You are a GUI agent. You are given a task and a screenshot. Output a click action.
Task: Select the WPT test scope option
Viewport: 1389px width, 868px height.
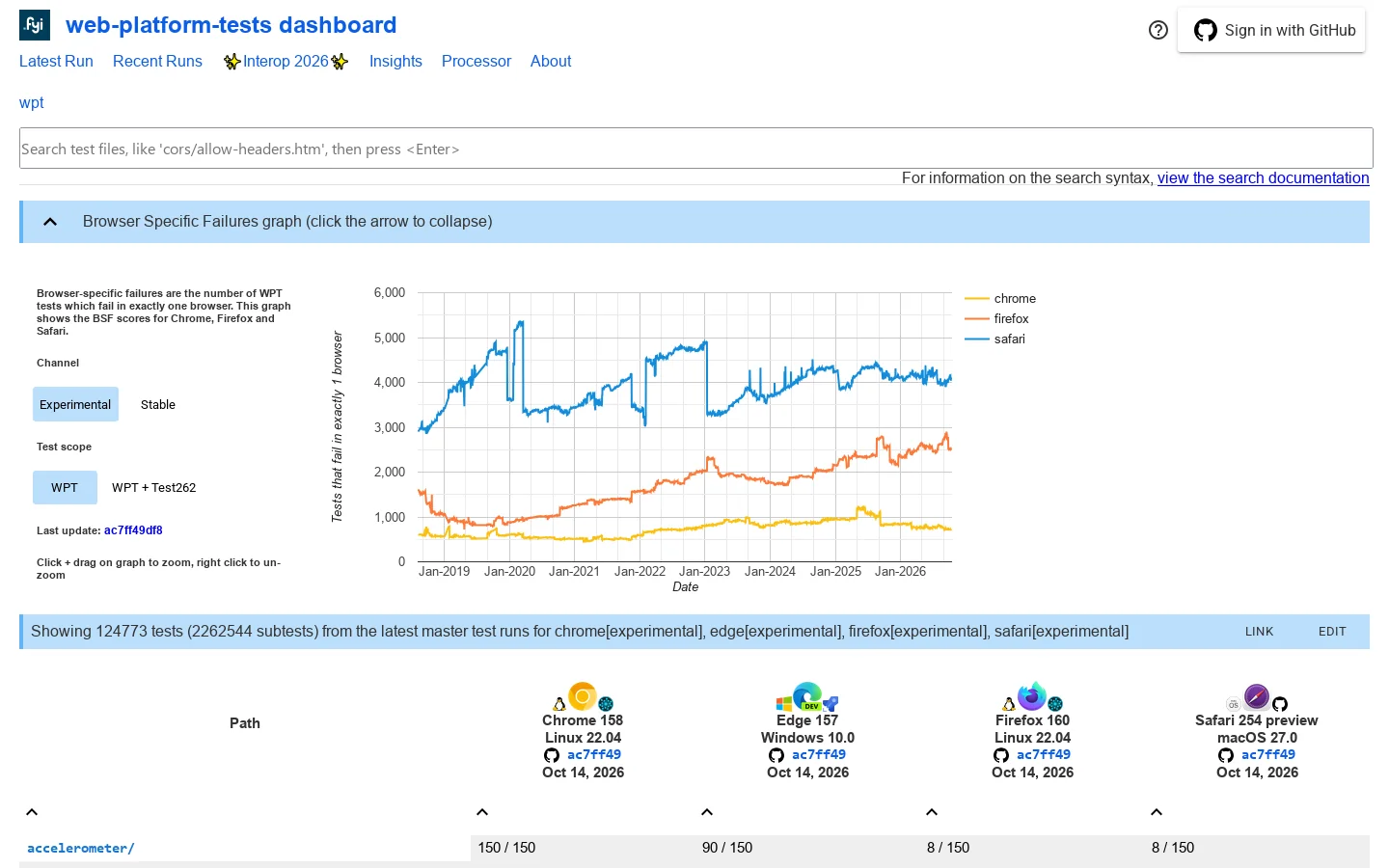65,487
